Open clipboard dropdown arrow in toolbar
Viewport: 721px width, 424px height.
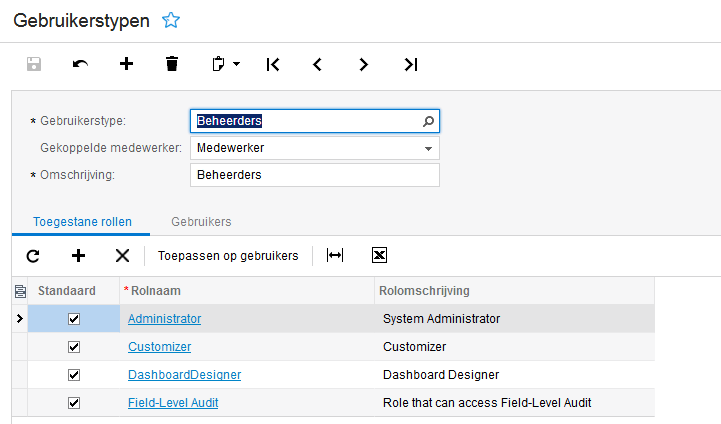(x=237, y=64)
